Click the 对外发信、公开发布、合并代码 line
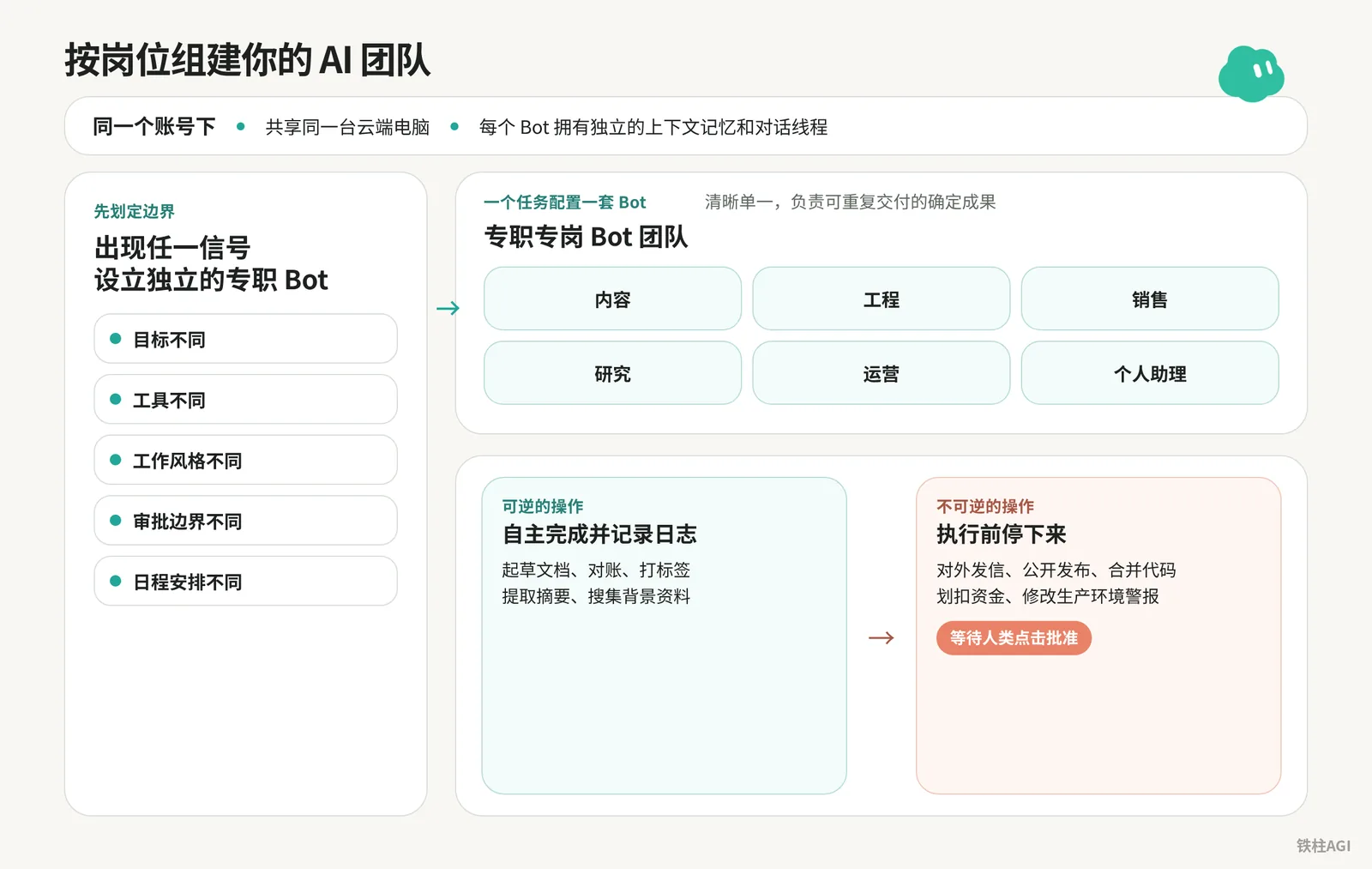Screen dimensions: 1372x869 1056,570
